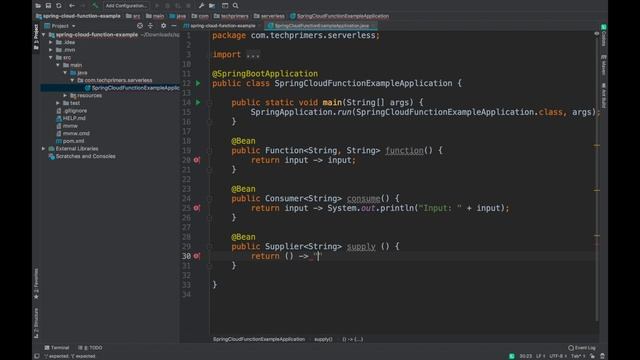Screen dimensions: 640x360
Task: Expand the .idea folder
Action: [x=51, y=42]
